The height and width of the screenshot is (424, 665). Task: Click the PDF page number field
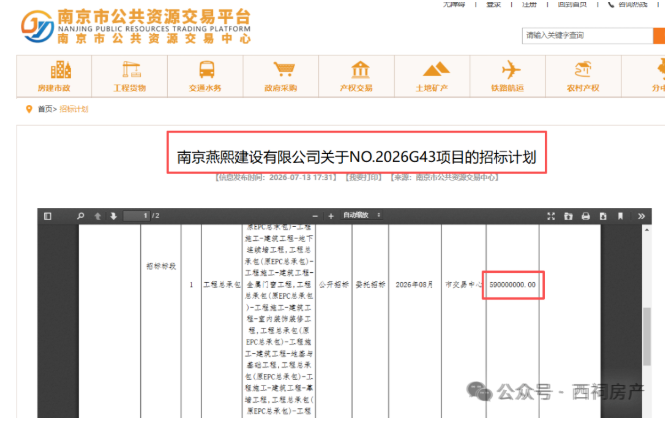pos(137,216)
